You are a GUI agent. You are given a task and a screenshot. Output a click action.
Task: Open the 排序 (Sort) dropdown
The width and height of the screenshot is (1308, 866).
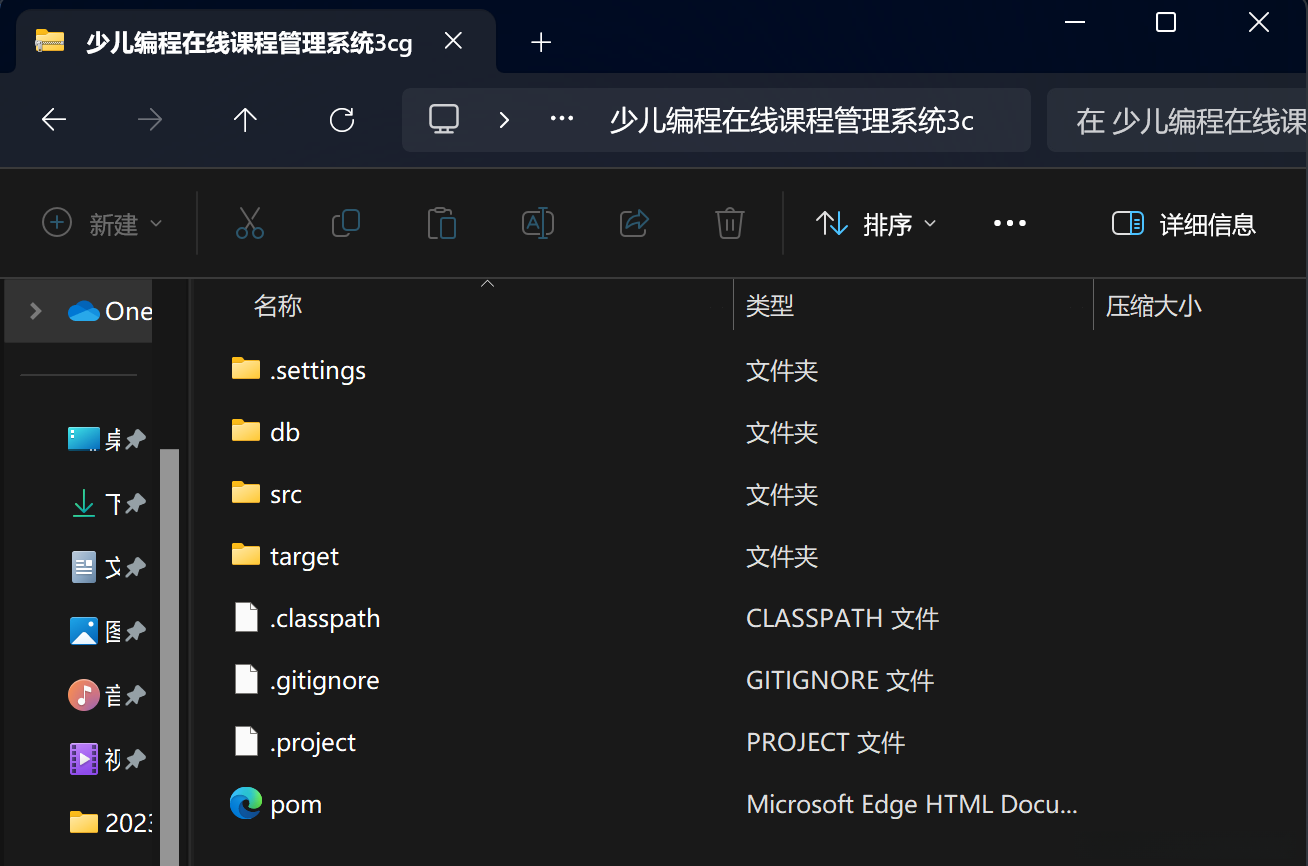876,224
